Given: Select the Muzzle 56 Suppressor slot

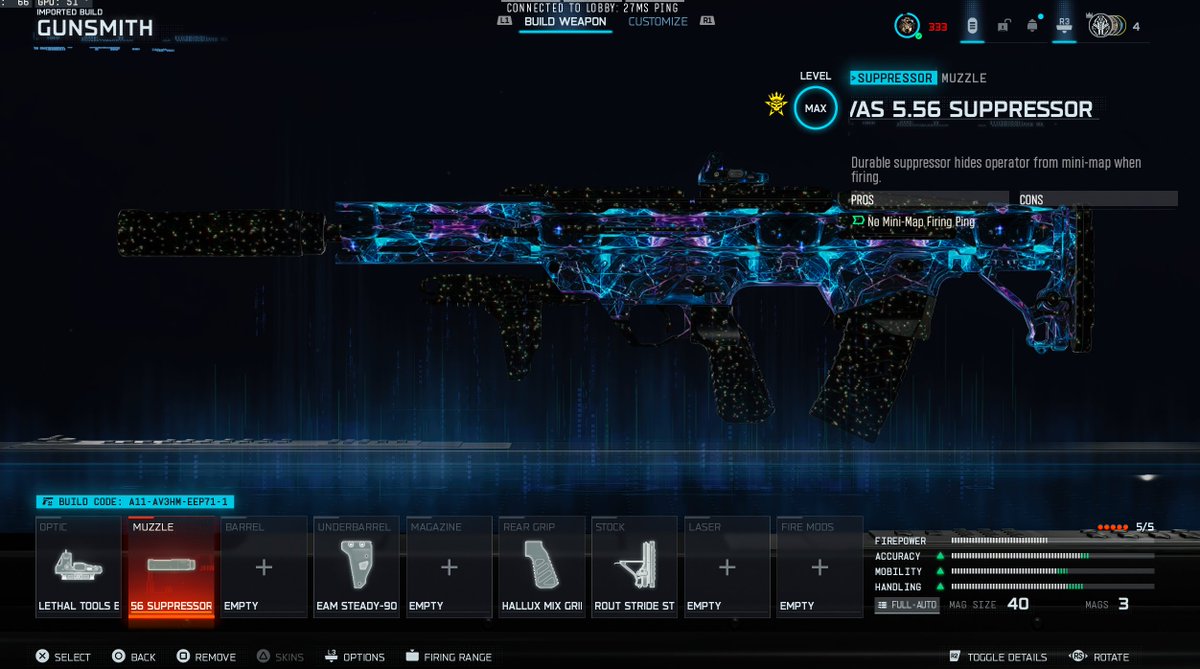Looking at the screenshot, I should (171, 567).
